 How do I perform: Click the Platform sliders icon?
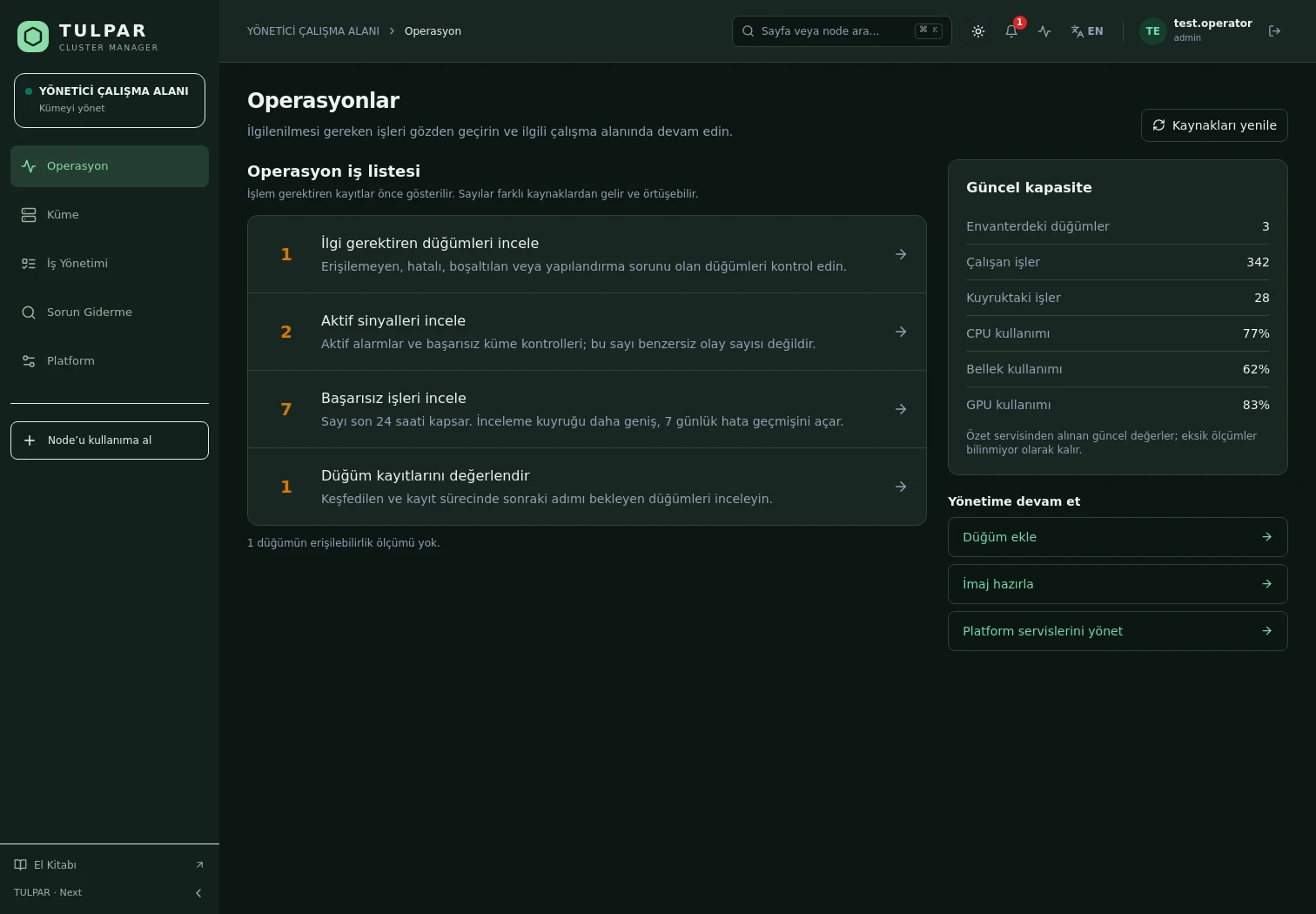(29, 361)
